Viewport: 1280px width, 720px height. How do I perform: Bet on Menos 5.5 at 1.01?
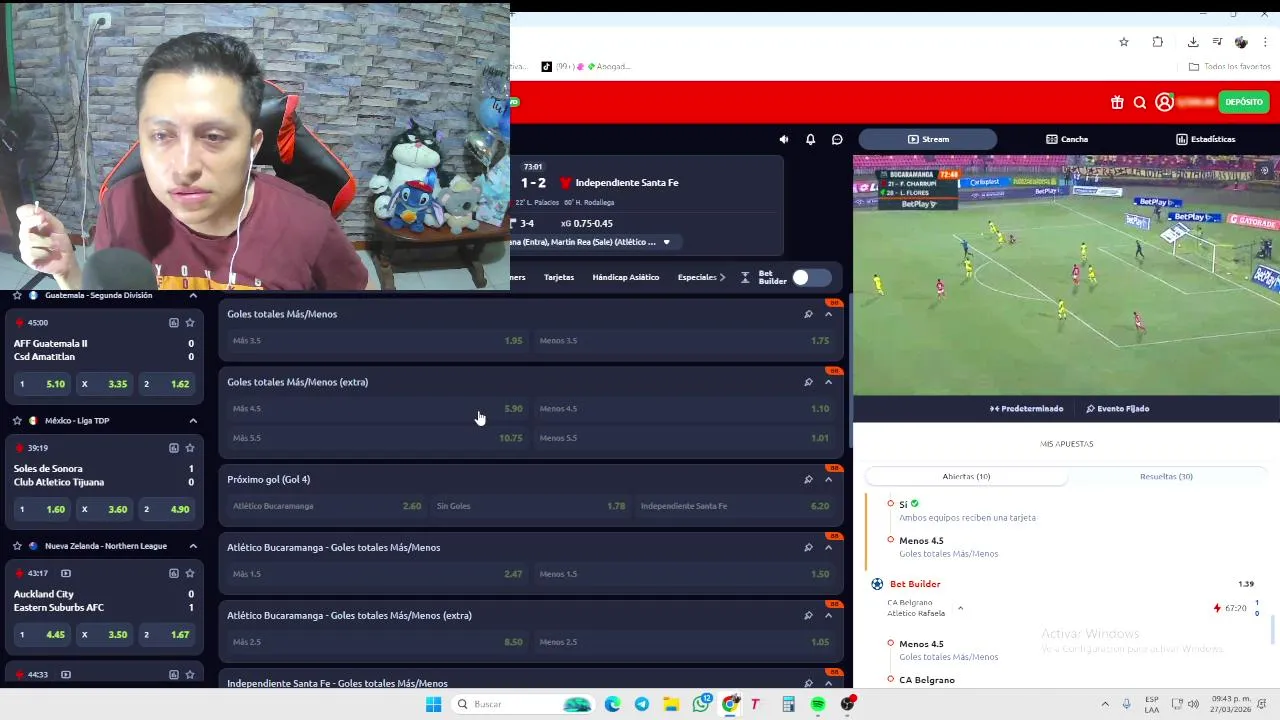tap(684, 438)
